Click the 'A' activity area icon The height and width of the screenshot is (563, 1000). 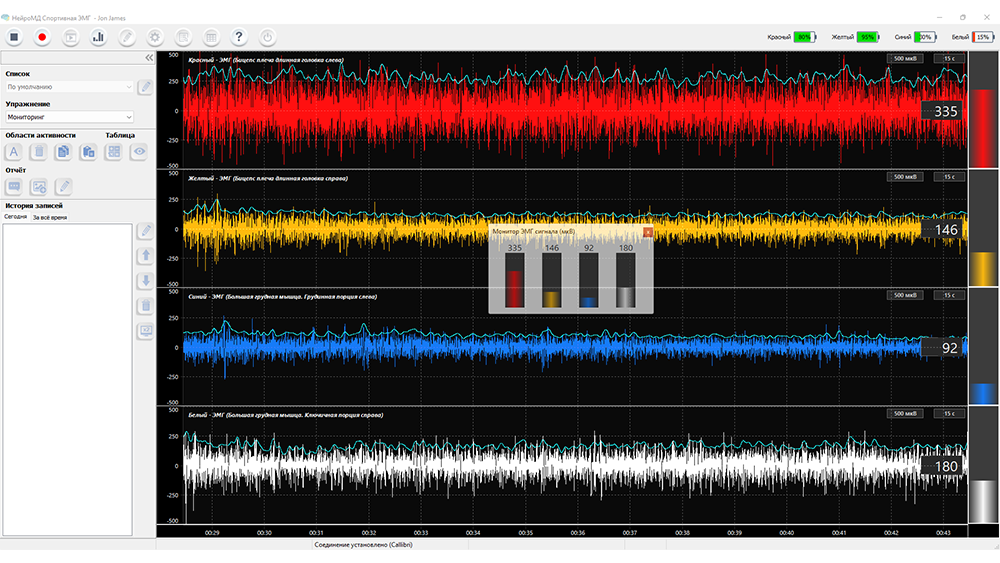point(13,152)
